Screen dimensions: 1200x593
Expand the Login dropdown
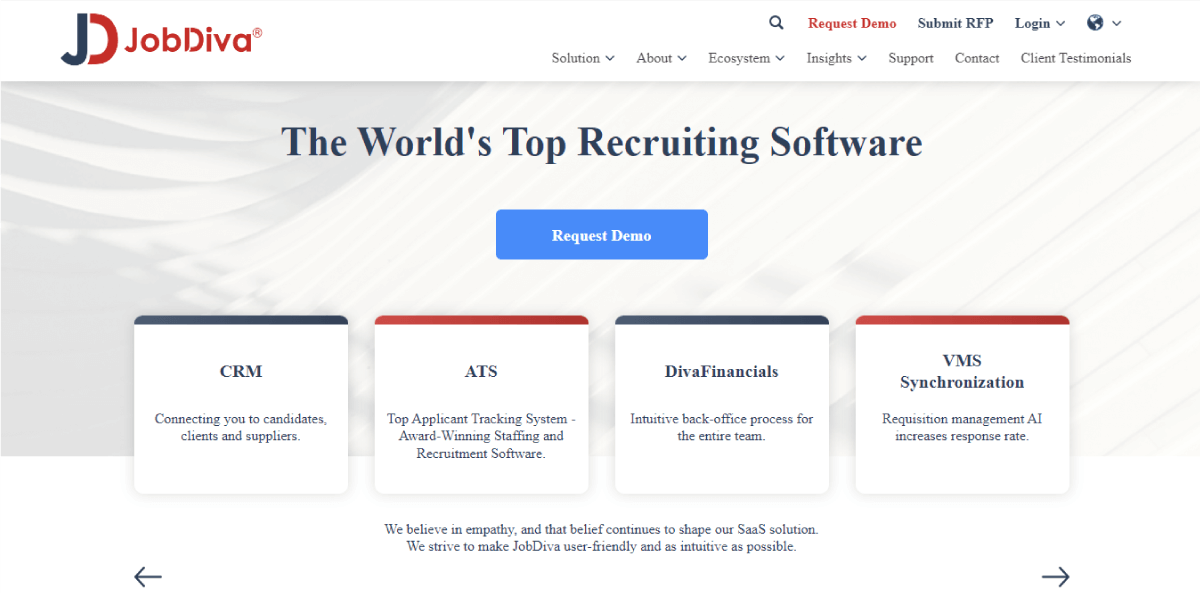tap(1039, 23)
